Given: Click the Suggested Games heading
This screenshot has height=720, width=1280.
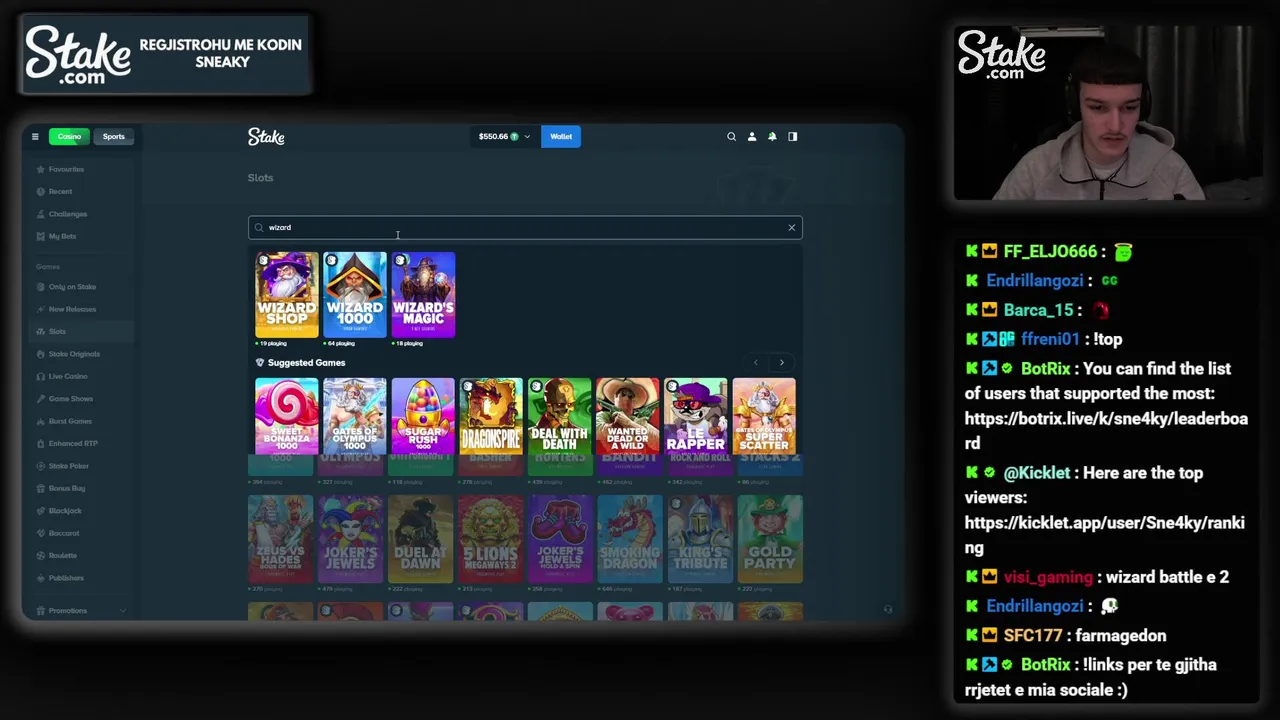Looking at the screenshot, I should click(306, 363).
